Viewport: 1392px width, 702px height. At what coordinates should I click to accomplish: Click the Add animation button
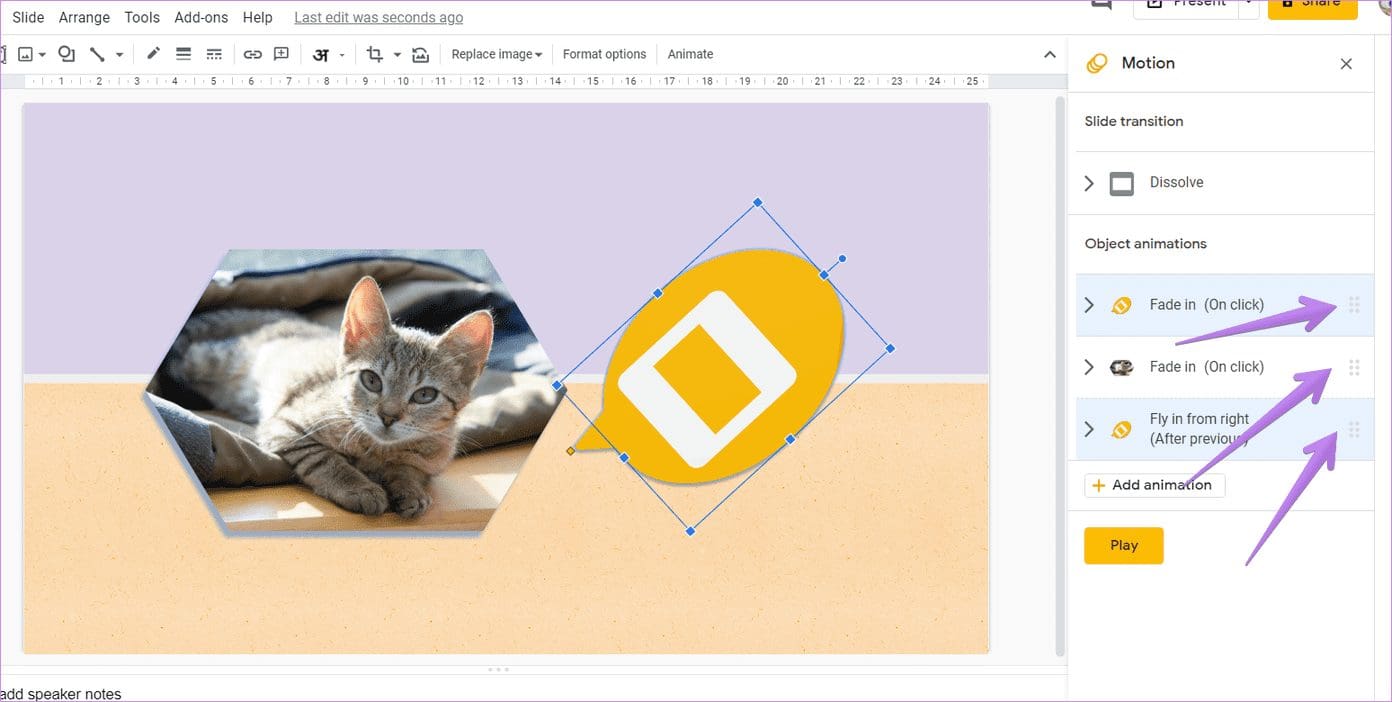pyautogui.click(x=1154, y=485)
